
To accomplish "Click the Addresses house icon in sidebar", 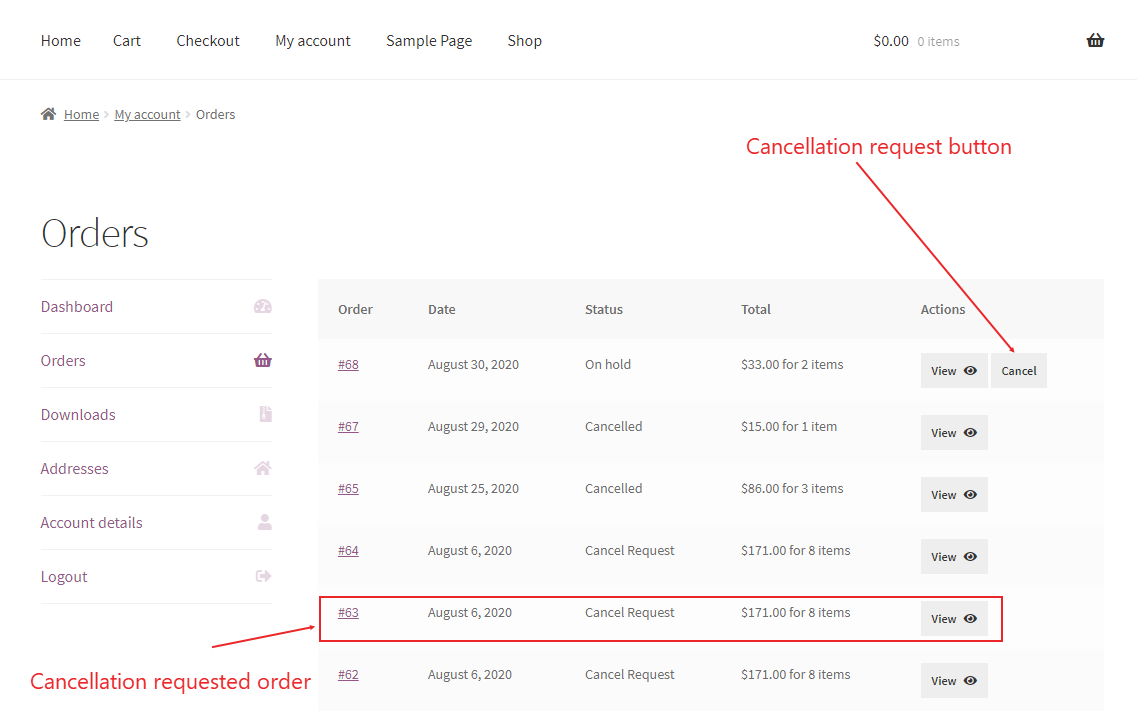I will pyautogui.click(x=262, y=468).
